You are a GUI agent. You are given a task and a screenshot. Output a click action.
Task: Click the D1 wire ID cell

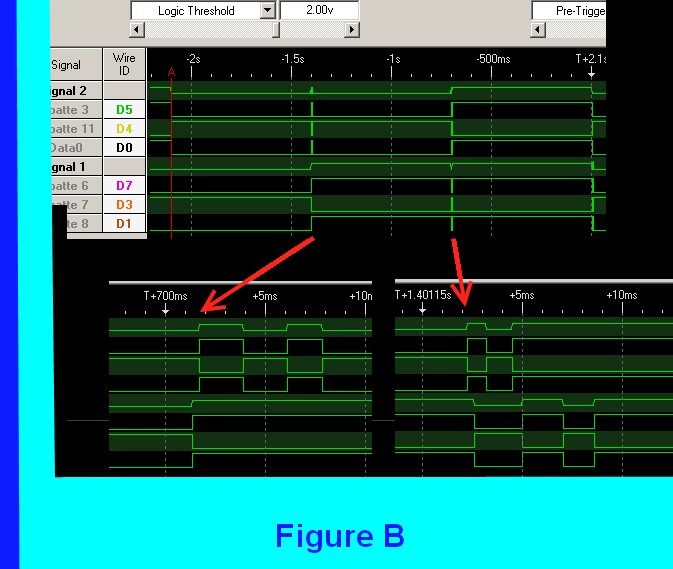coord(124,224)
